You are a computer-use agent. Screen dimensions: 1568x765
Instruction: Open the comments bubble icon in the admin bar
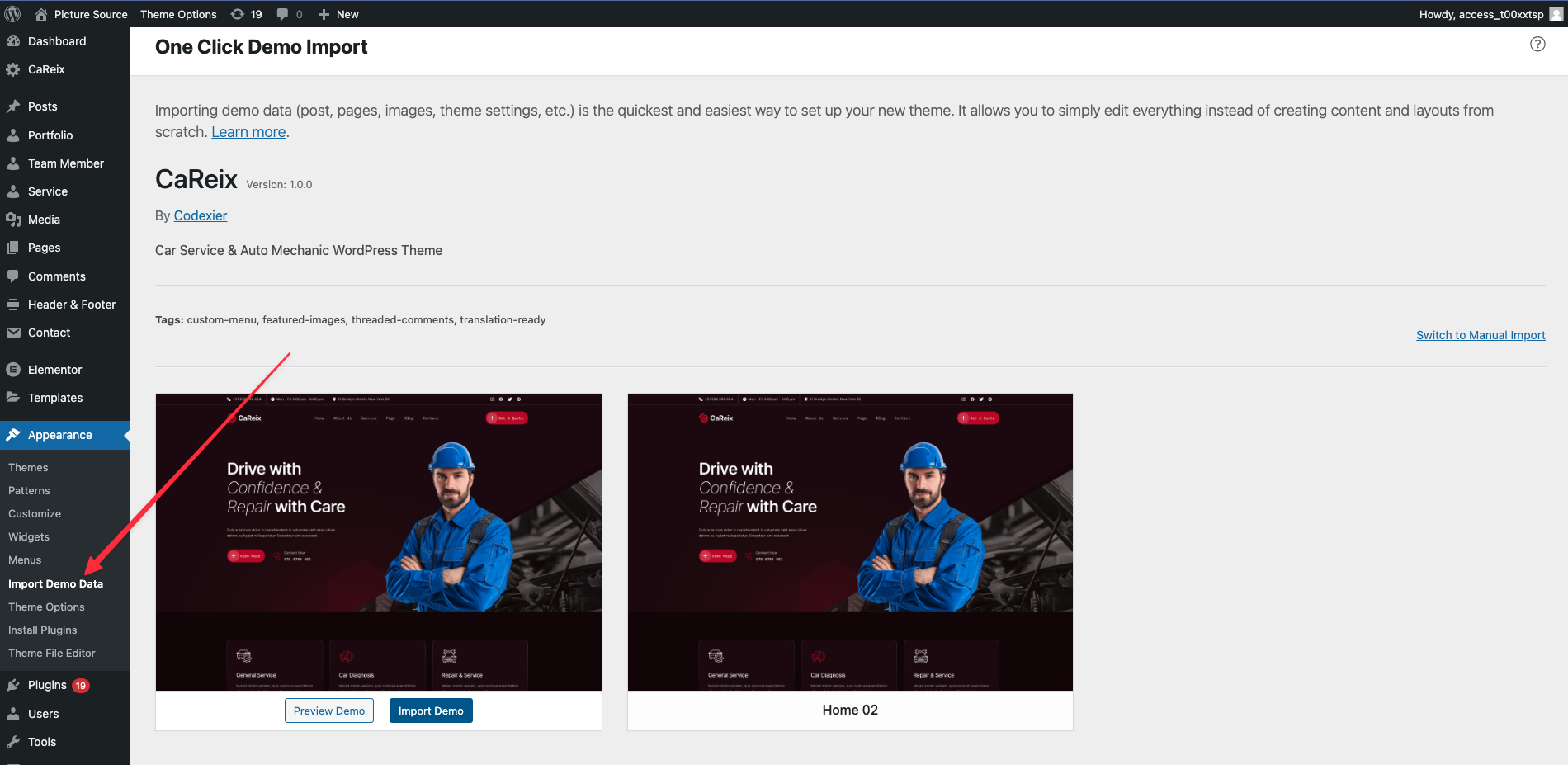point(283,14)
